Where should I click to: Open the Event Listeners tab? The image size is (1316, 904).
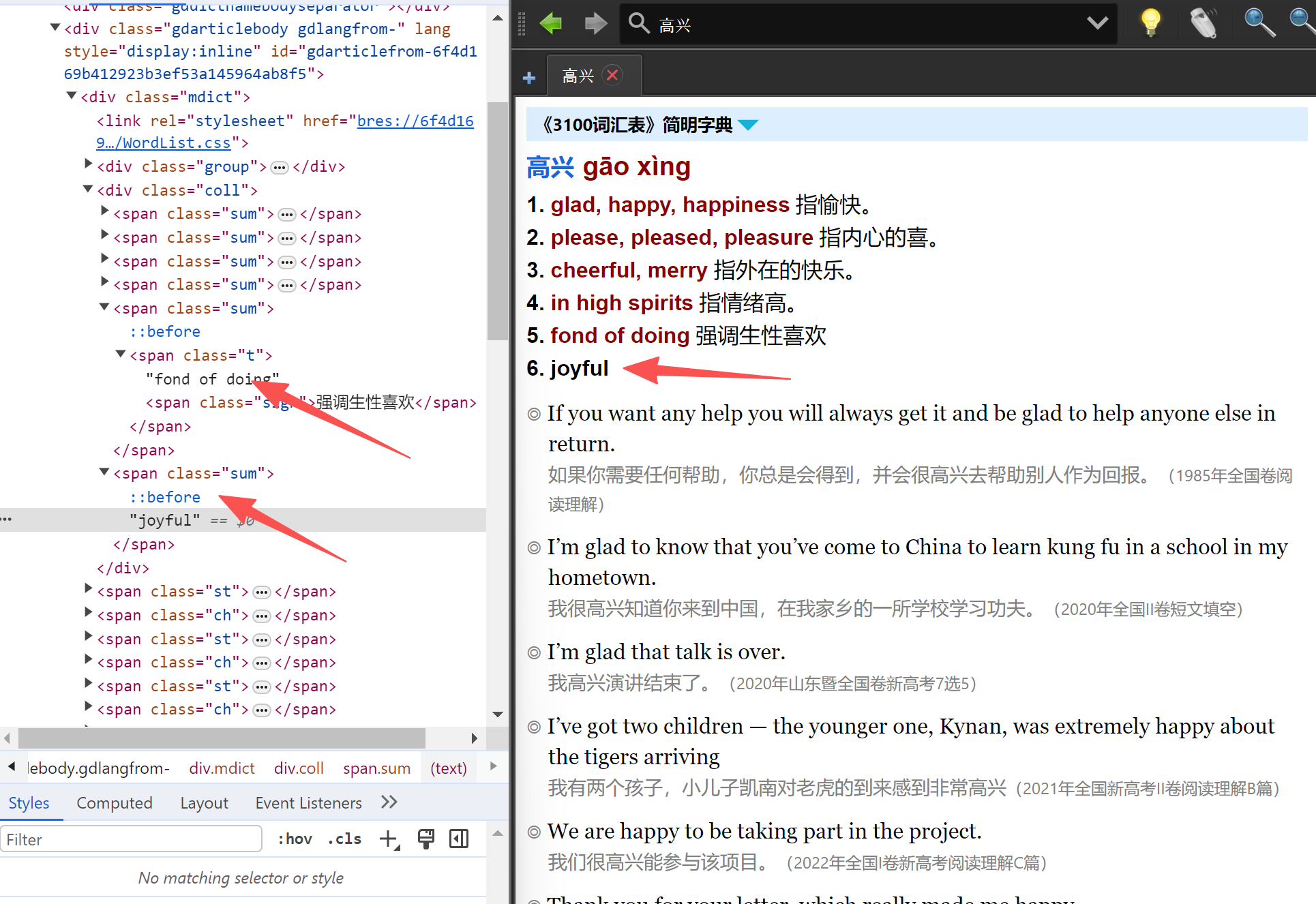(308, 802)
